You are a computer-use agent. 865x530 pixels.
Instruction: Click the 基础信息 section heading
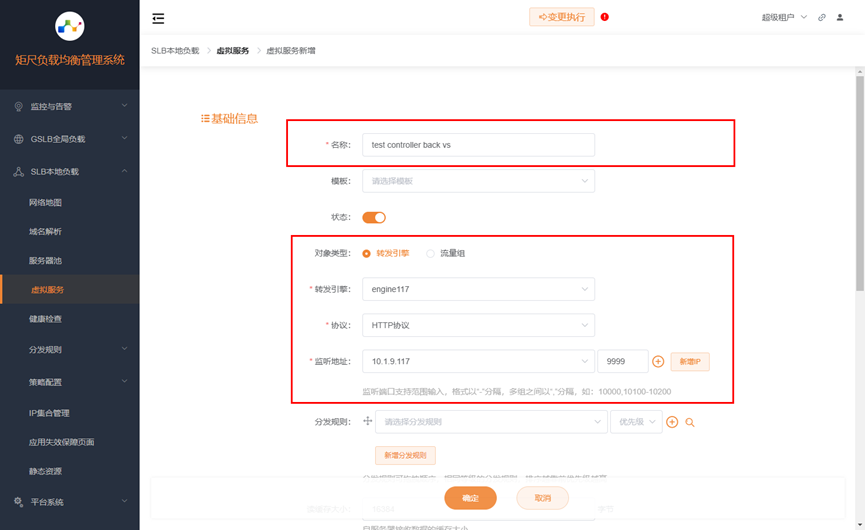[229, 119]
